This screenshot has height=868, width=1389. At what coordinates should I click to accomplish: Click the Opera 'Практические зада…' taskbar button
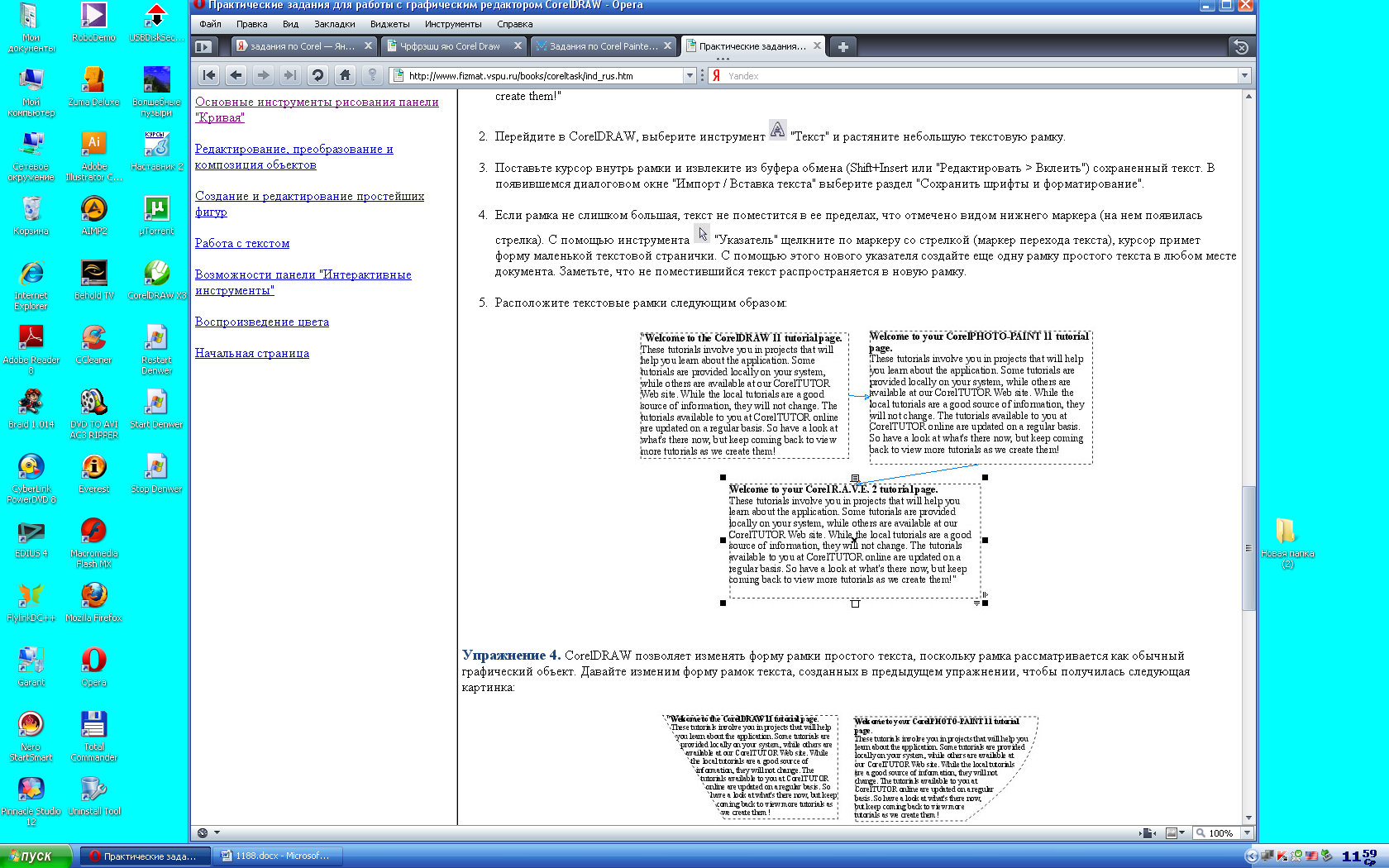[144, 856]
